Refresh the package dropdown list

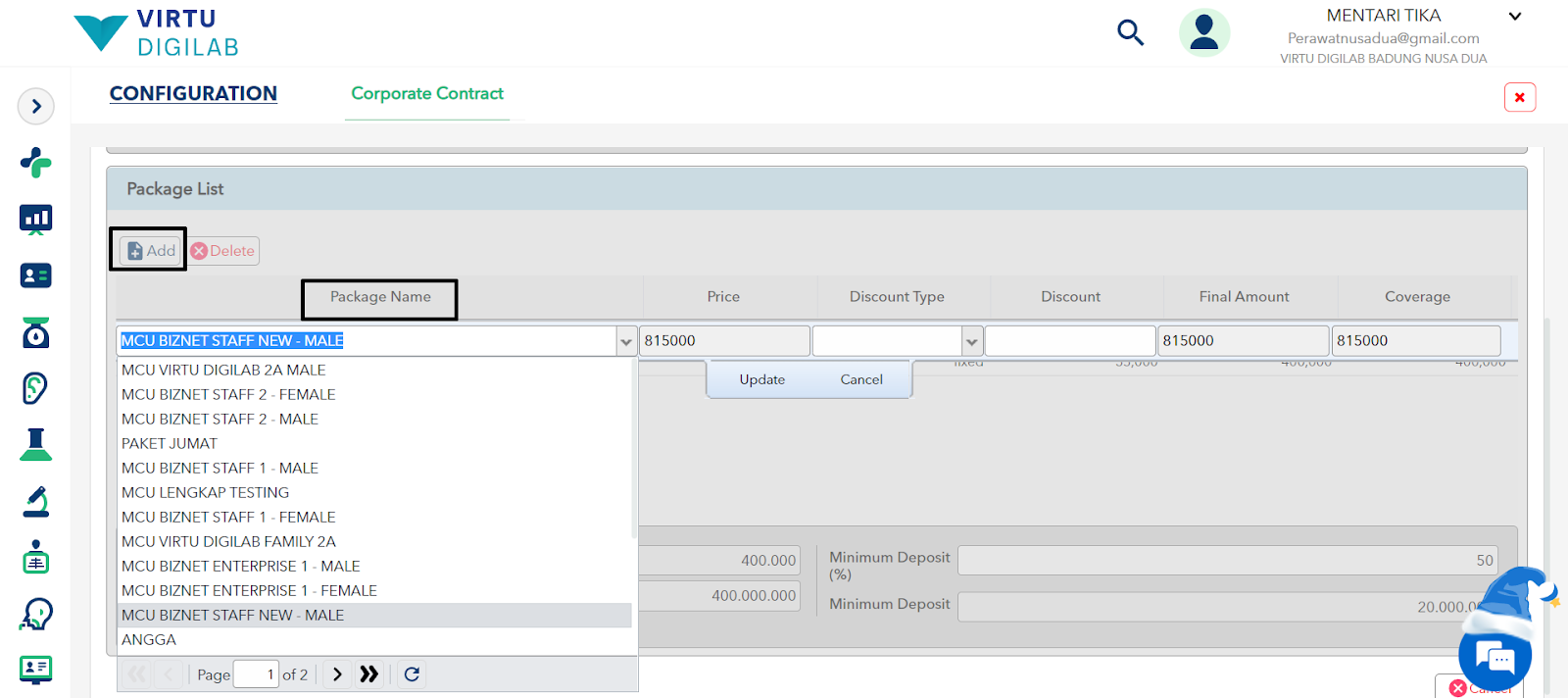(x=412, y=673)
